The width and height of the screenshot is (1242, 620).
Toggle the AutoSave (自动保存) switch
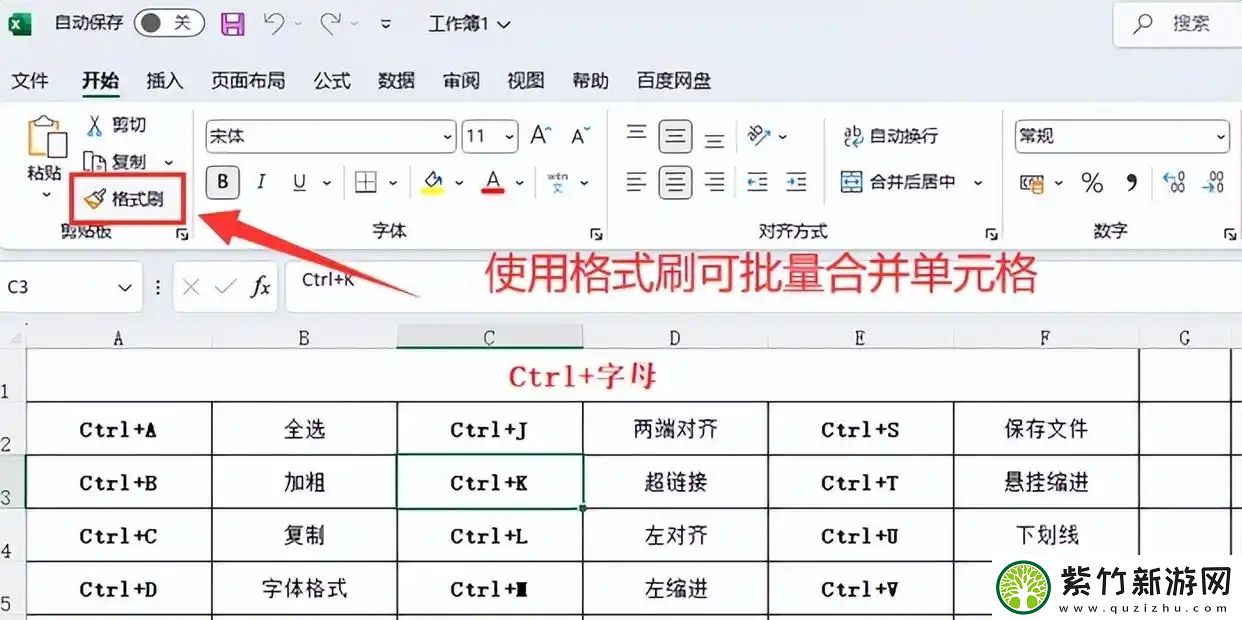click(x=168, y=23)
